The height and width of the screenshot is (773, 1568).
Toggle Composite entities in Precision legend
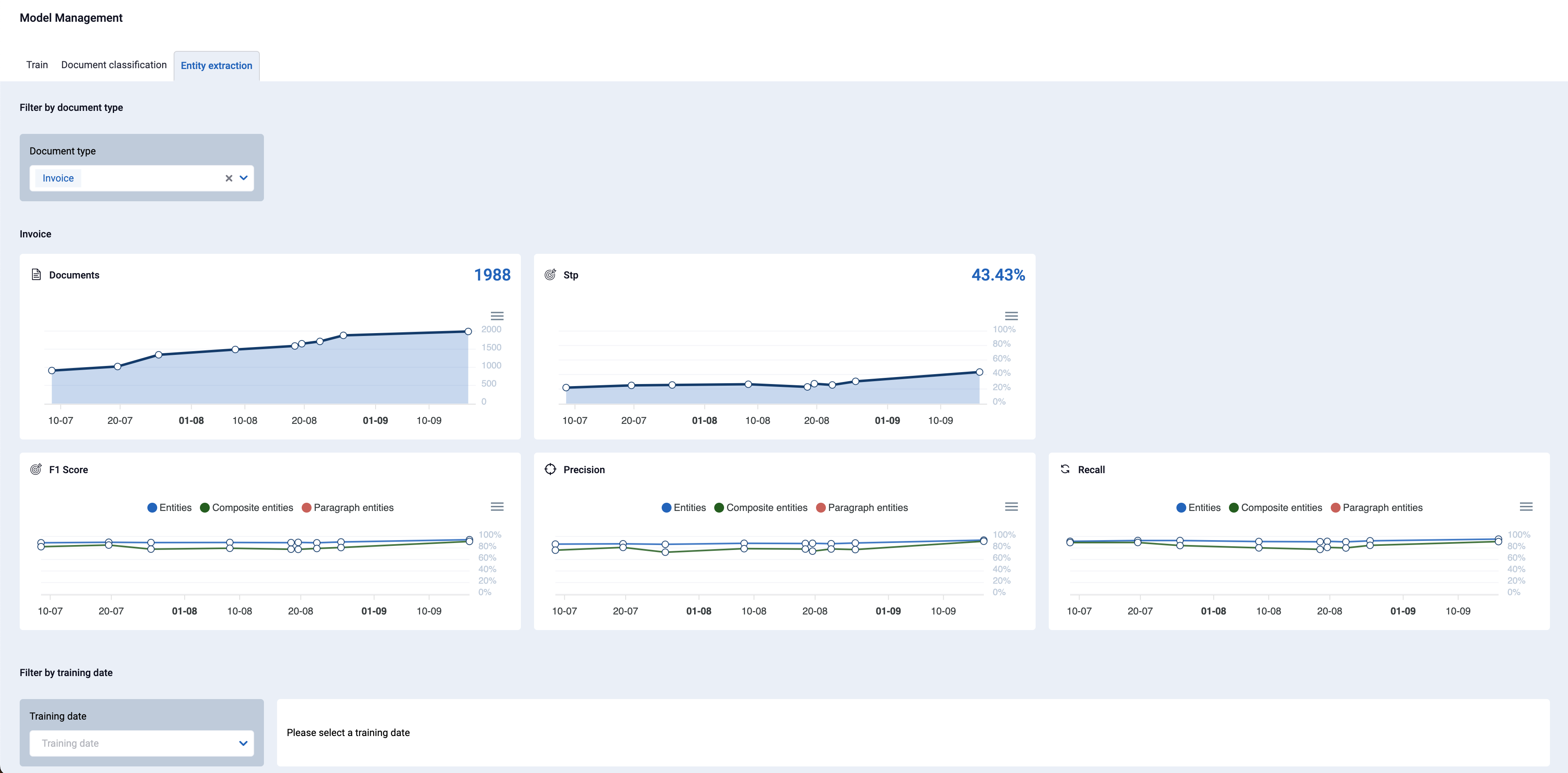761,507
